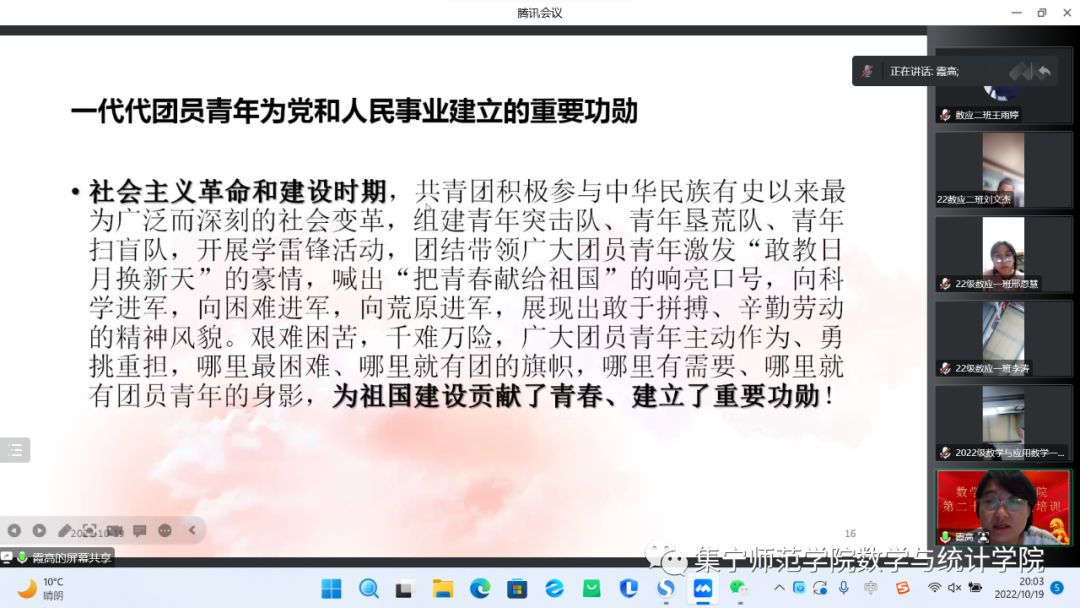Select the 22教应二班刘文杰 participant video
This screenshot has width=1080, height=608.
tap(1002, 170)
